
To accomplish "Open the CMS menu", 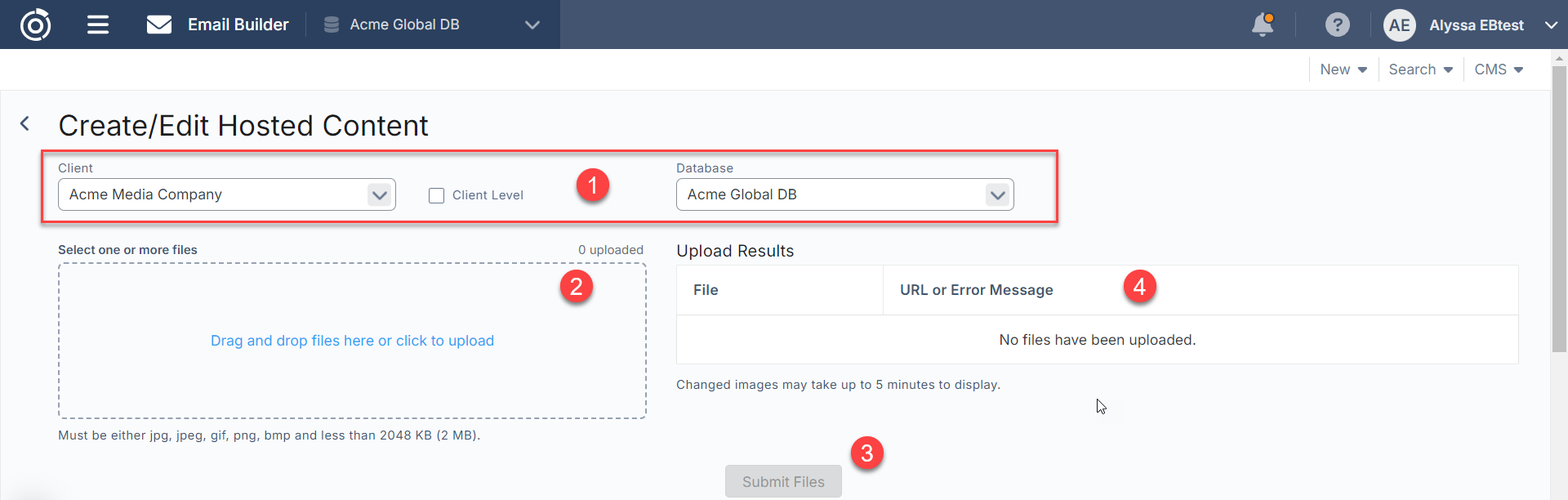I will point(1499,69).
